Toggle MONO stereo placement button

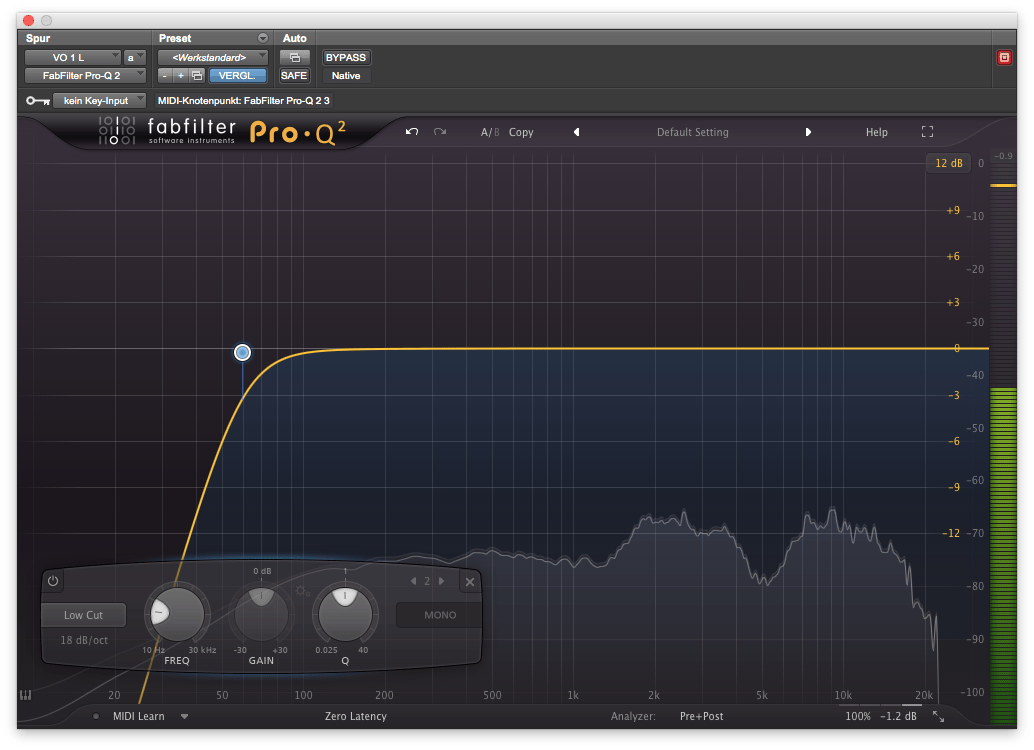click(440, 615)
